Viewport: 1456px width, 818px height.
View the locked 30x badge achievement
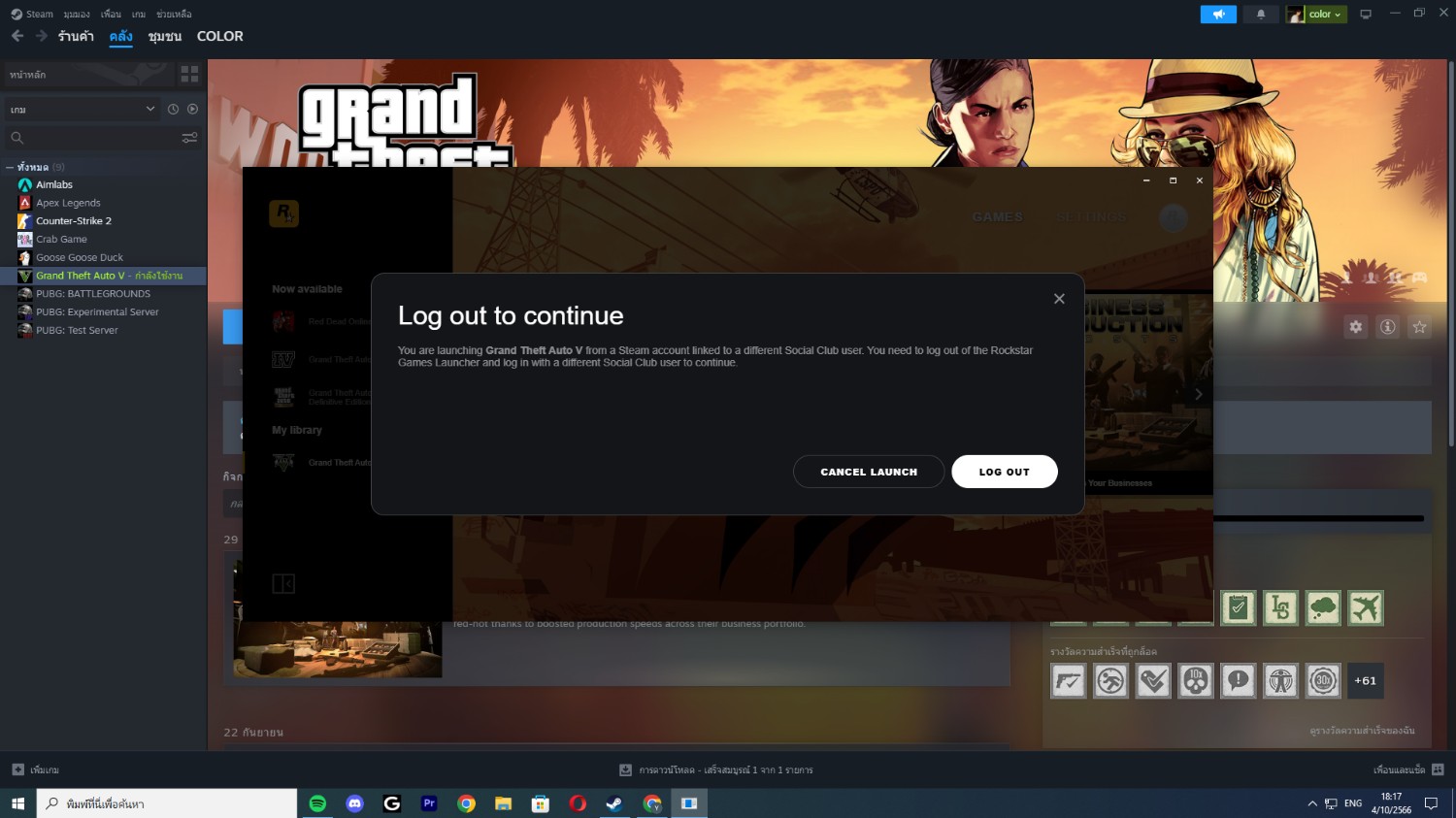[x=1323, y=681]
